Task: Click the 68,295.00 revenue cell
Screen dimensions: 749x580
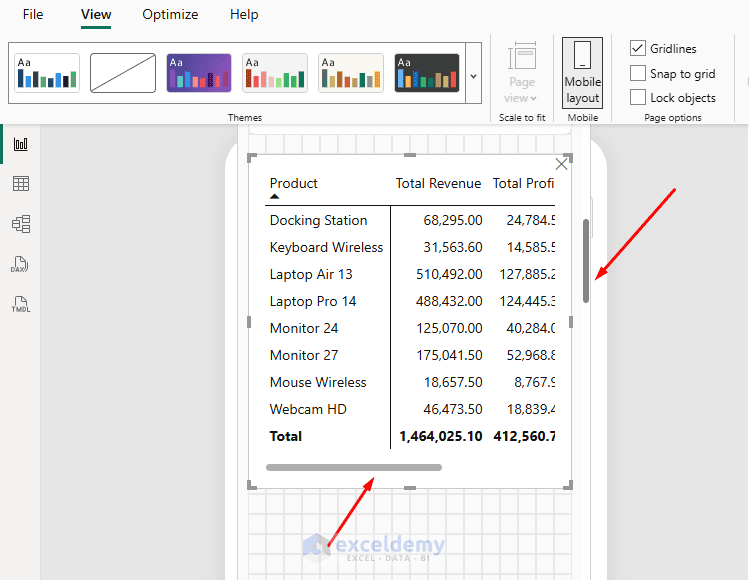Action: pyautogui.click(x=452, y=220)
